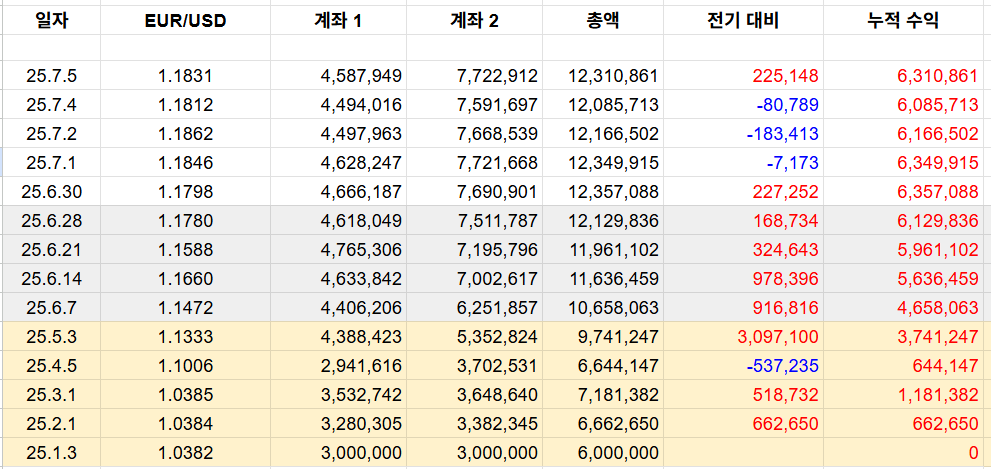This screenshot has width=991, height=469.
Task: Select the exchange rate cell 1.1333
Action: [x=185, y=337]
